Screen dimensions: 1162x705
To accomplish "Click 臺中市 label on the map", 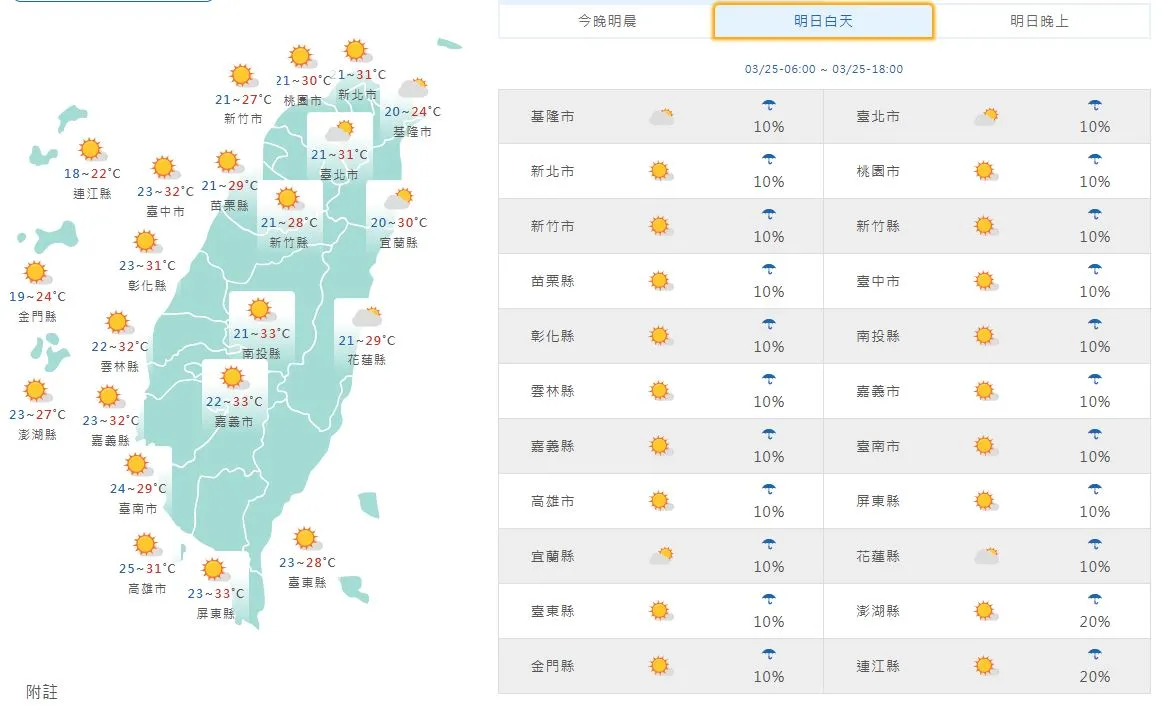I will click(165, 211).
